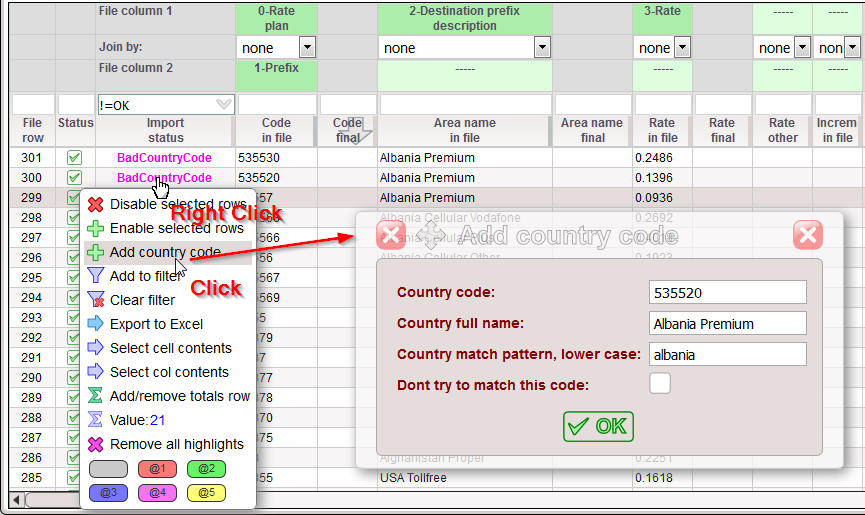This screenshot has height=515, width=865.
Task: Apply yellow @5 highlight swatch
Action: [x=206, y=492]
